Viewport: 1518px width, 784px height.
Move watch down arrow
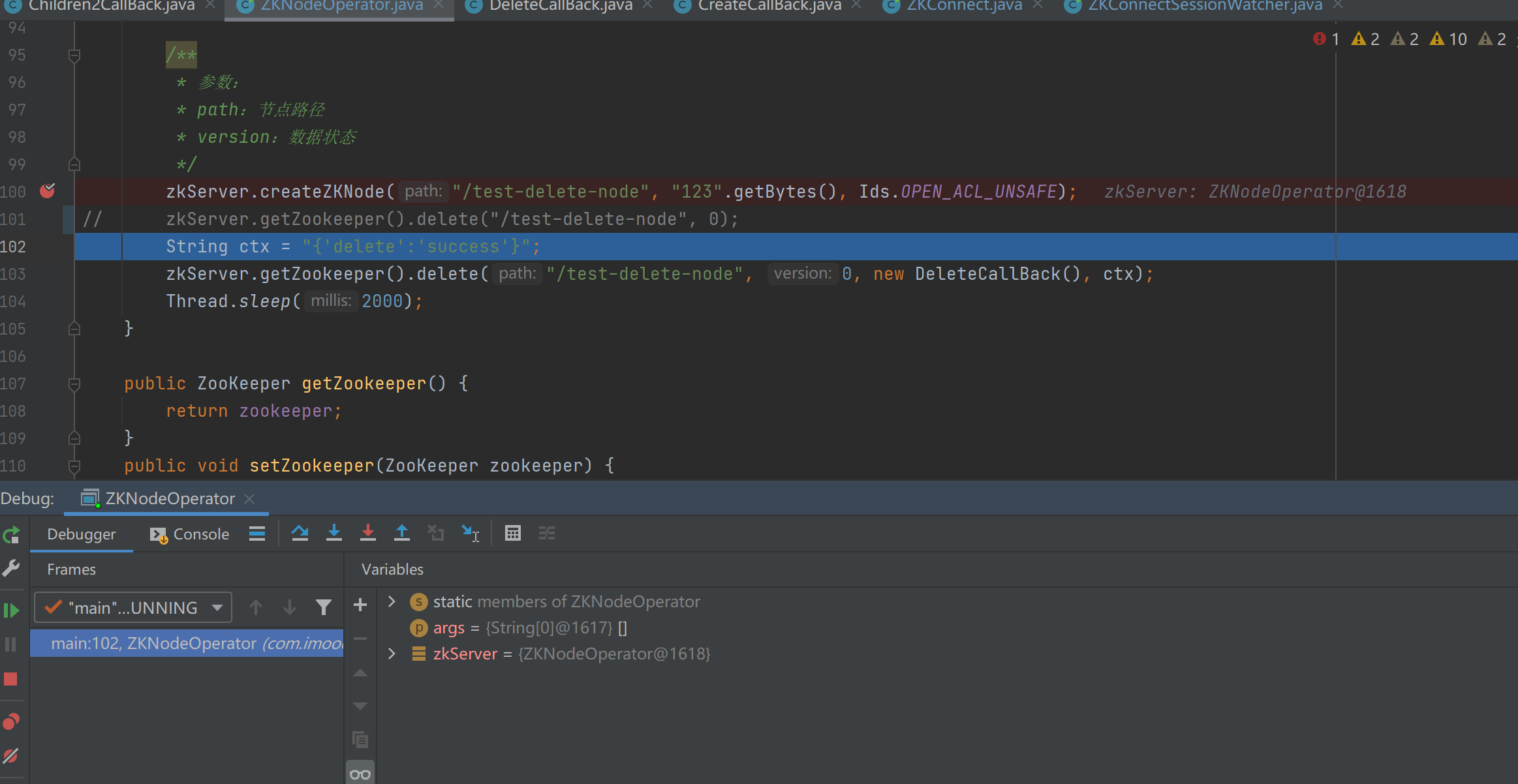(x=360, y=706)
